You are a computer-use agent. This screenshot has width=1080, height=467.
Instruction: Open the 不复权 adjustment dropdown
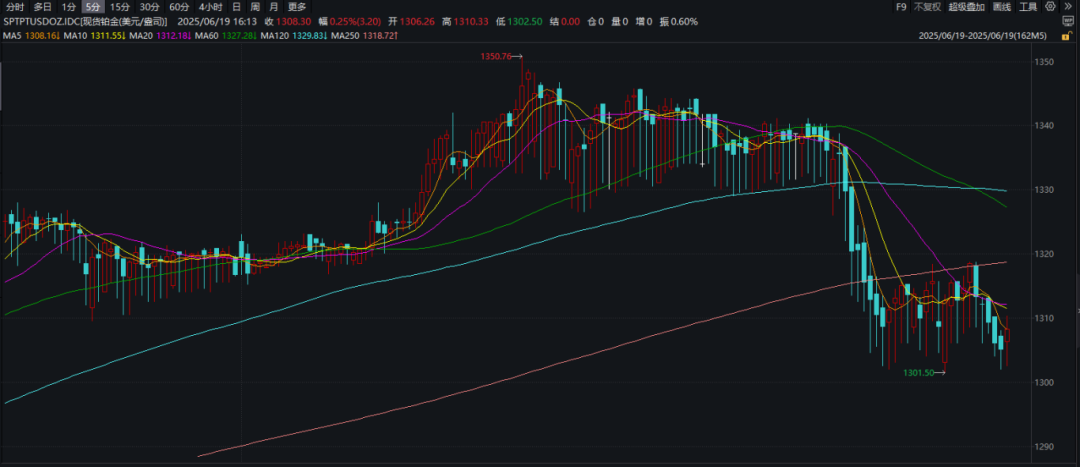(927, 7)
